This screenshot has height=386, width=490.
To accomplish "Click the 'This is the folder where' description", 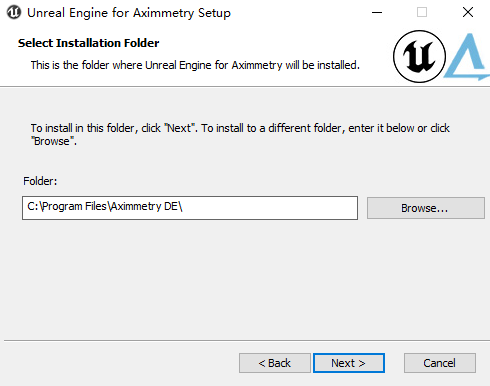I will click(x=195, y=65).
